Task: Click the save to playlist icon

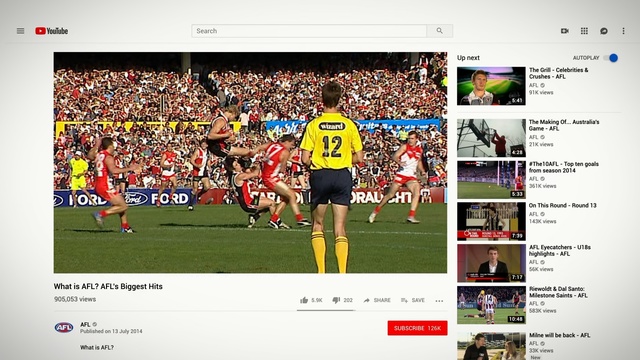Action: click(404, 300)
